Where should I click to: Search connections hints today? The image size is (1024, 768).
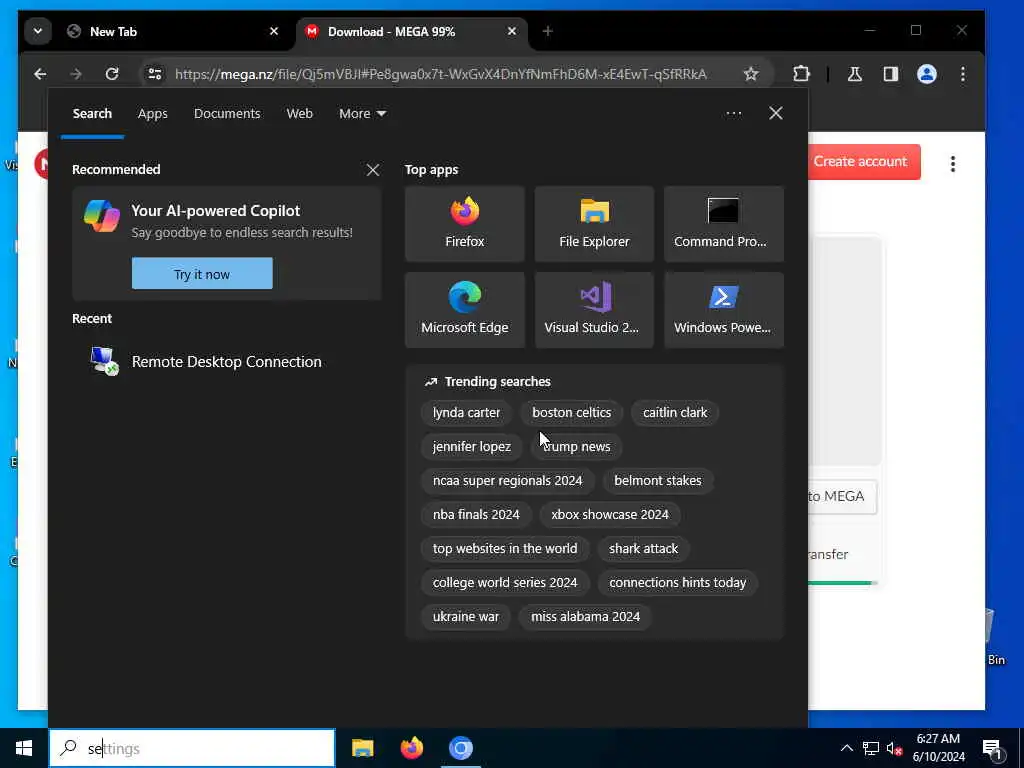[677, 583]
